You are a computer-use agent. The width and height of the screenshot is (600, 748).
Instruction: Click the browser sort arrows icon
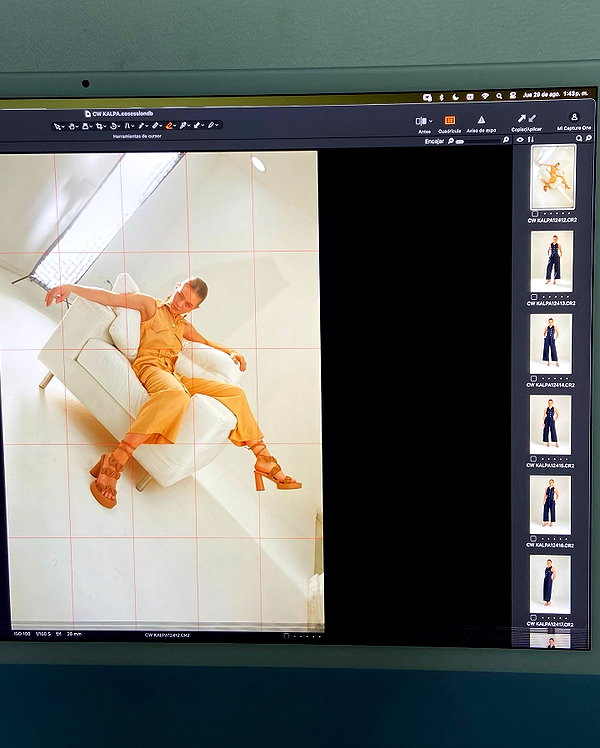point(531,139)
